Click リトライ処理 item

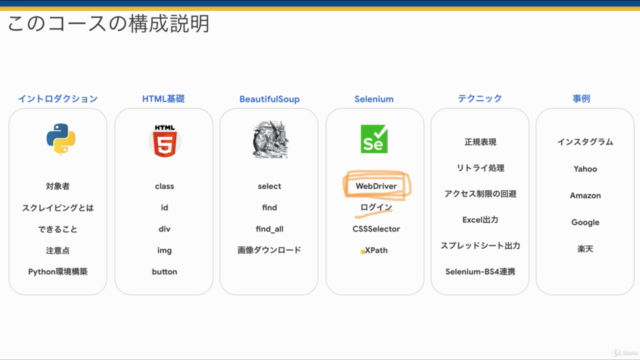click(x=480, y=168)
